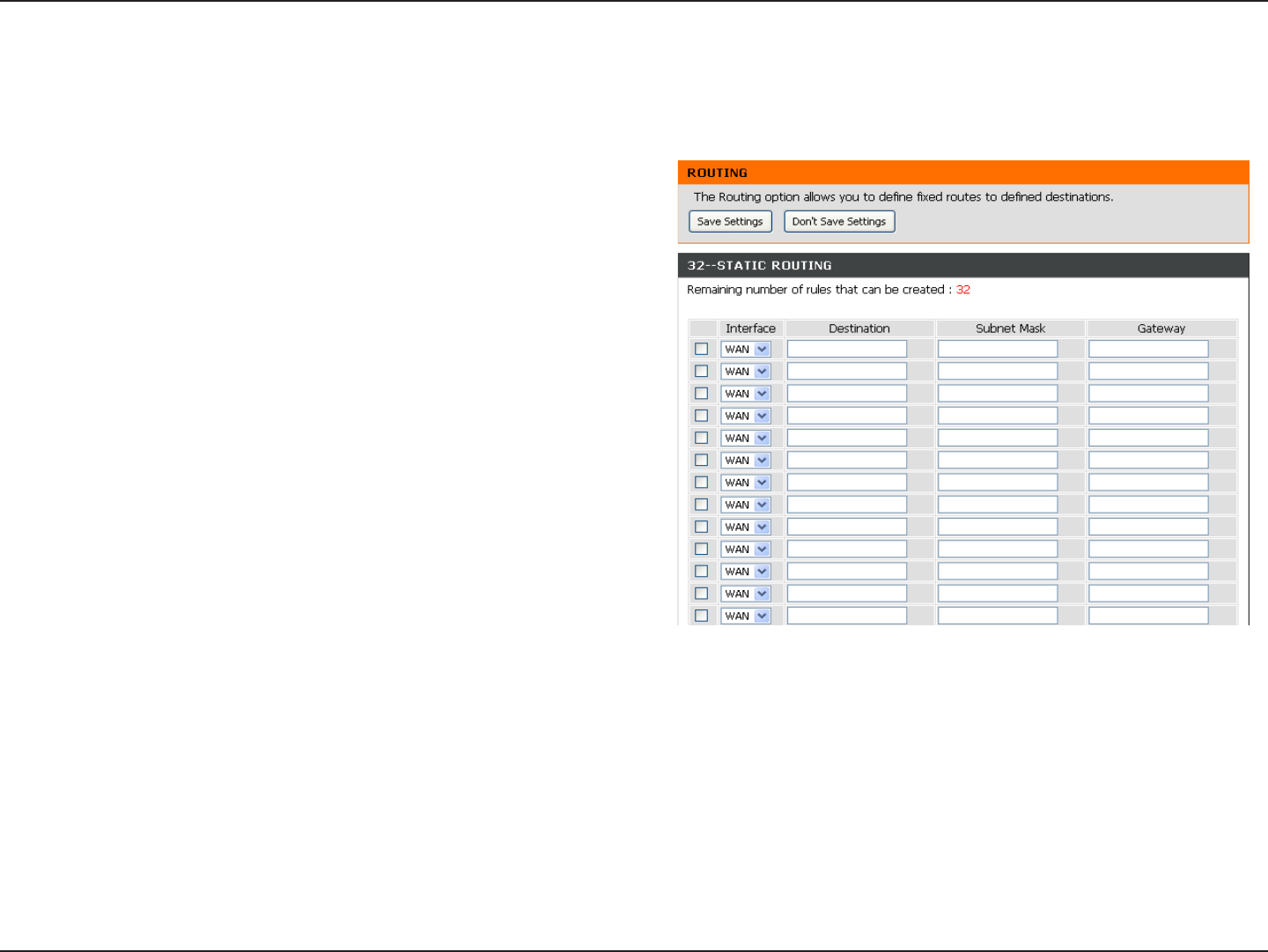Enable the sixth routing row checkbox
Viewport: 1268px width, 952px height.
(701, 460)
